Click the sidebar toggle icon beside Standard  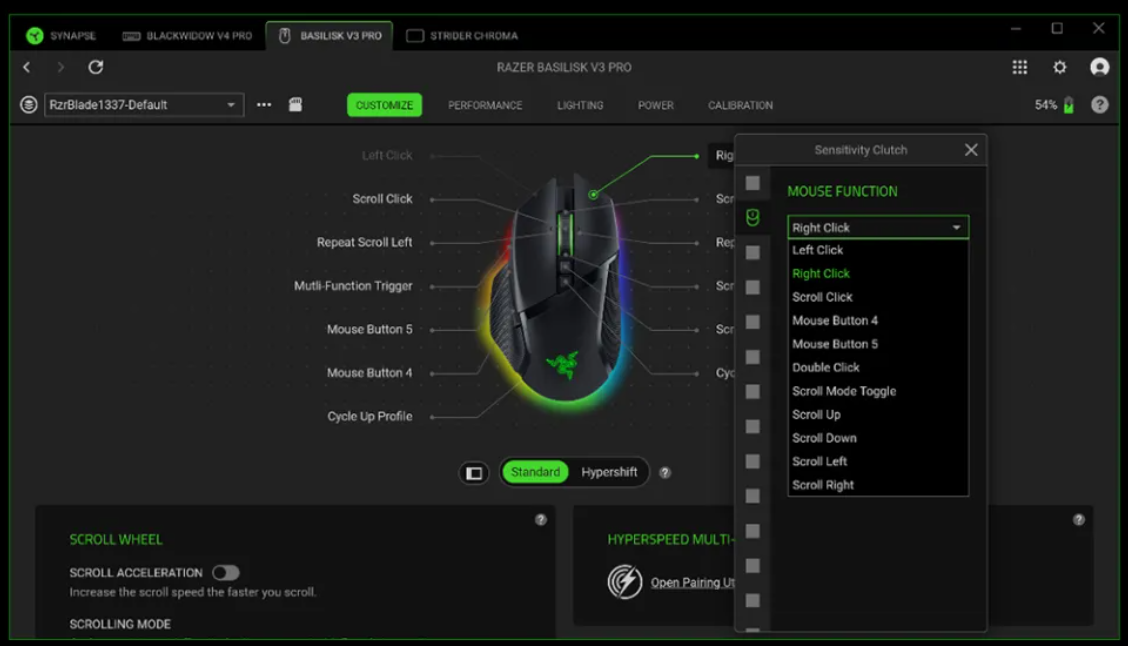pyautogui.click(x=474, y=473)
